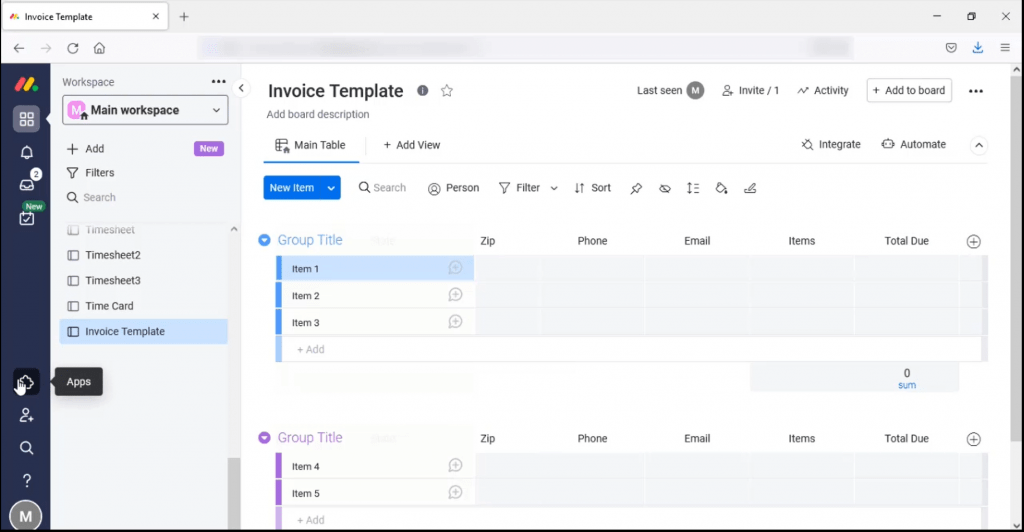Add a new board view

(411, 145)
